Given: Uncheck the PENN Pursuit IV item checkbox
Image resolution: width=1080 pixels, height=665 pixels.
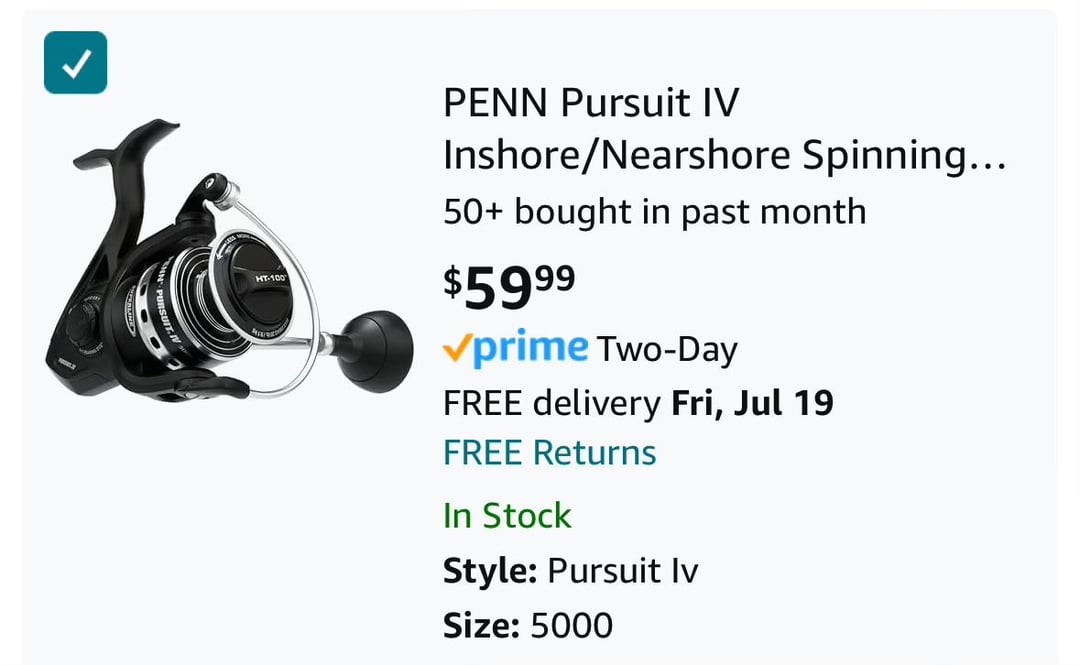Looking at the screenshot, I should click(75, 62).
